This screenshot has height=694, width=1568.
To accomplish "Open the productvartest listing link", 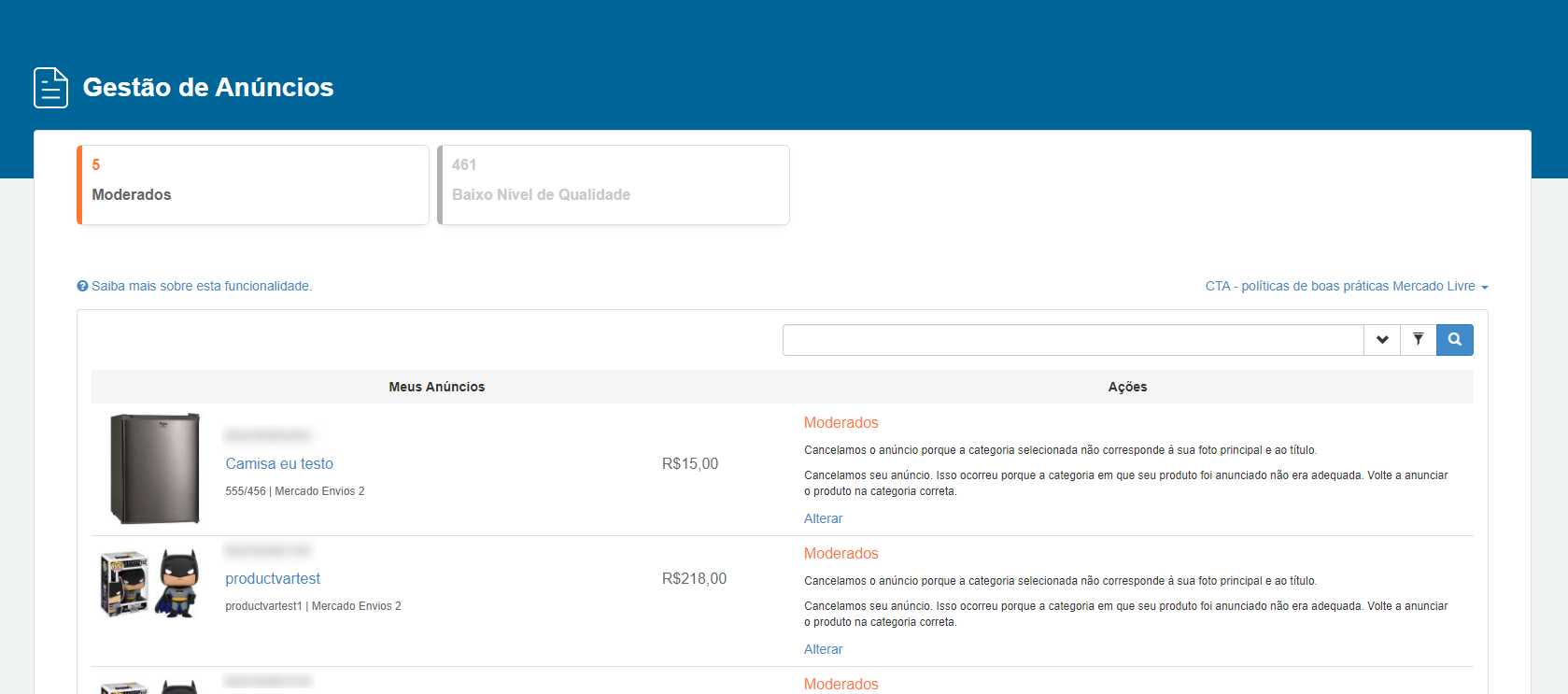I will 273,579.
